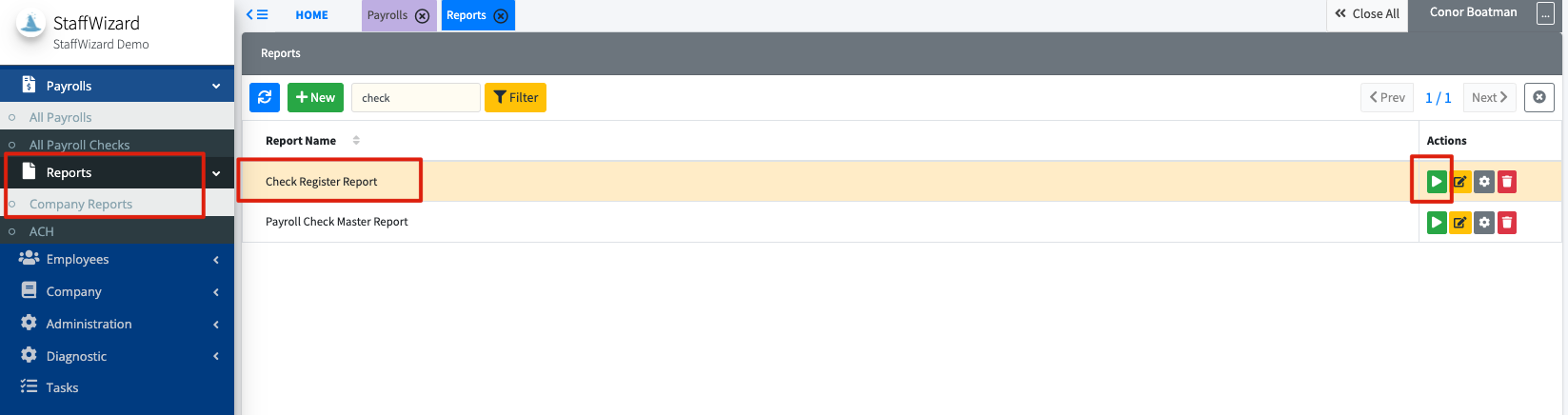Collapse the sidebar with the hamburger icon

pos(257,15)
